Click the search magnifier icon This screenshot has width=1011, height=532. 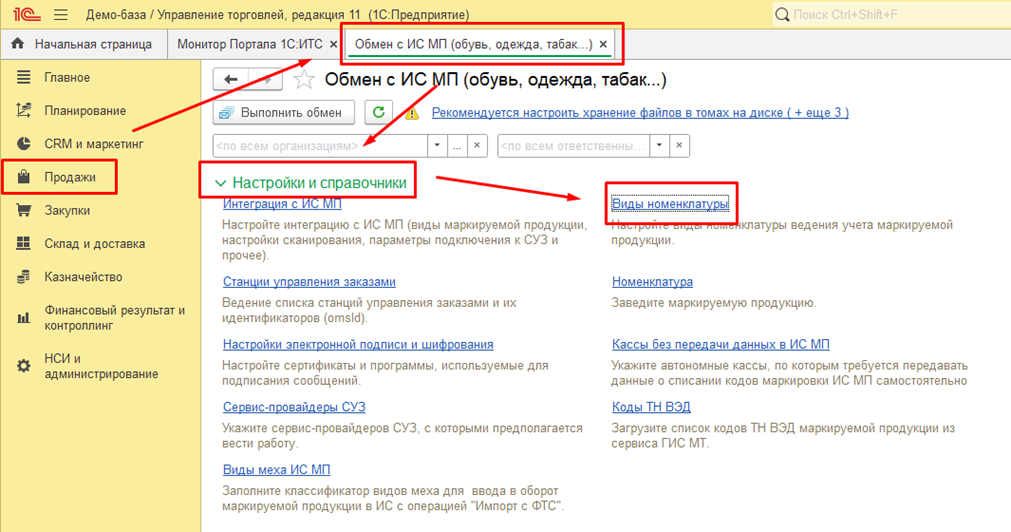point(782,14)
